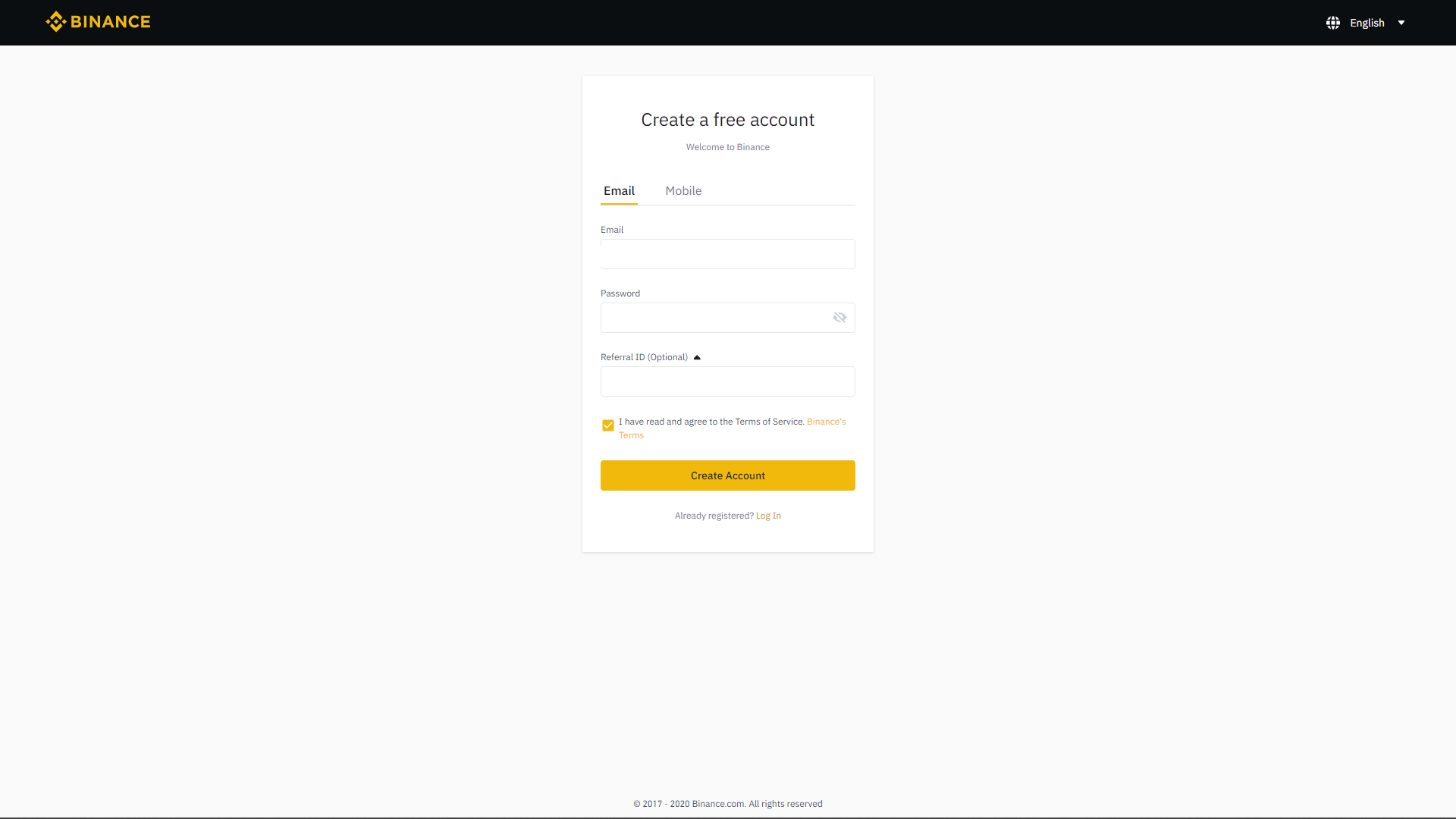
Task: Open the English language dropdown
Action: point(1367,23)
